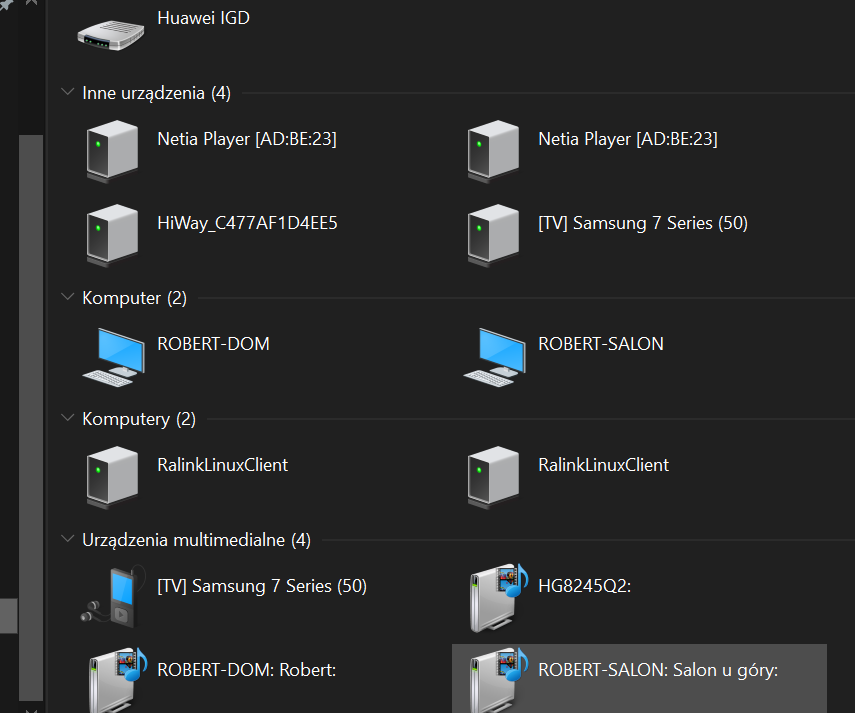Select the 'Inne urządzenia (4)' group header text

tap(156, 93)
